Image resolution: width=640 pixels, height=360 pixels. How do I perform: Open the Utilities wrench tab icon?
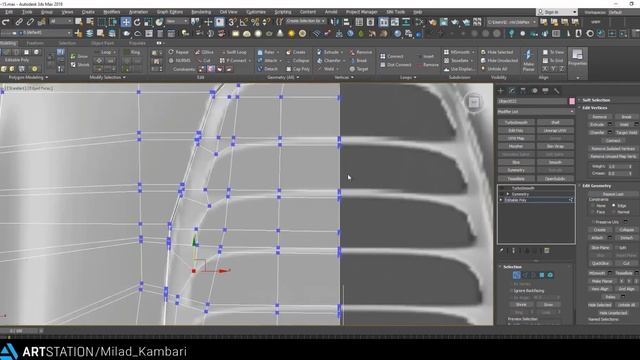pyautogui.click(x=556, y=90)
